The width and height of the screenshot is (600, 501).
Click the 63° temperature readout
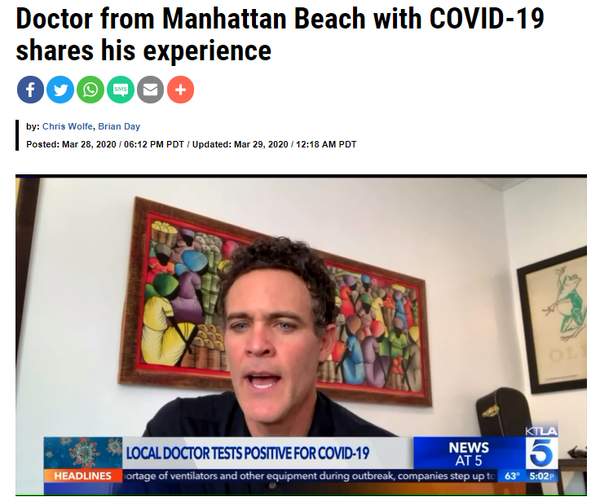[x=512, y=476]
